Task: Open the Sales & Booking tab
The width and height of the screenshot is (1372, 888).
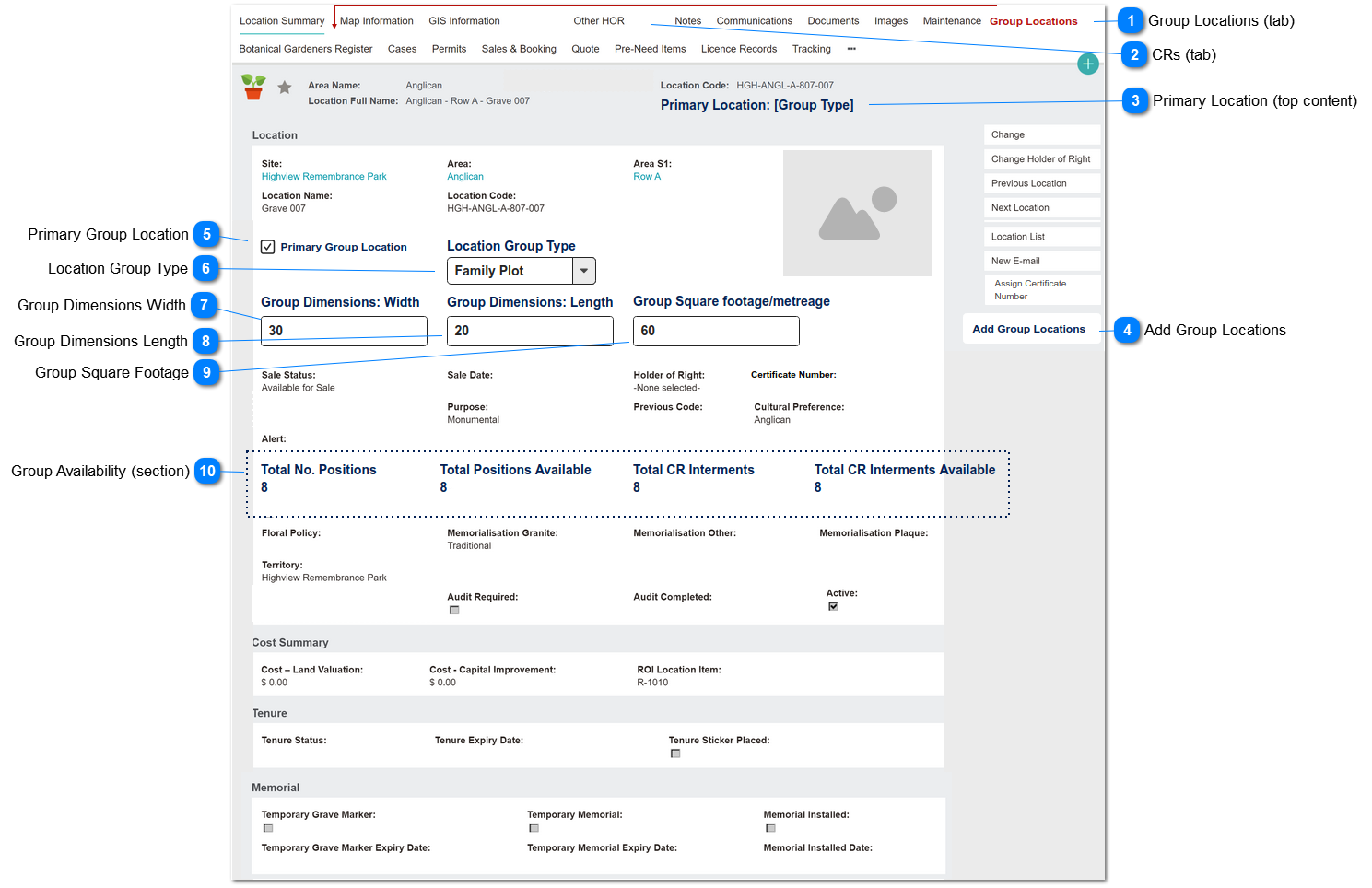Action: click(x=519, y=49)
